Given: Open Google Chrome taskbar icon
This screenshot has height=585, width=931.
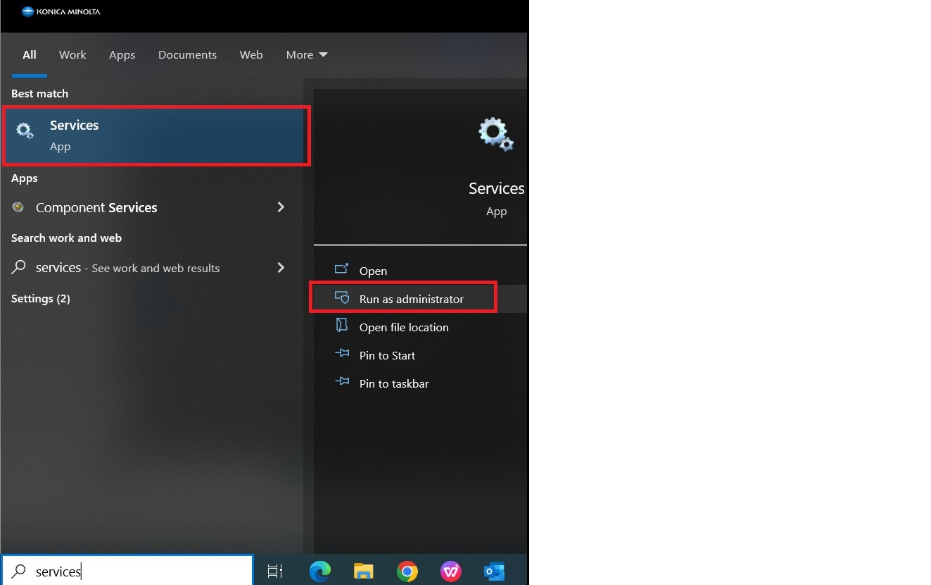Looking at the screenshot, I should coord(407,571).
